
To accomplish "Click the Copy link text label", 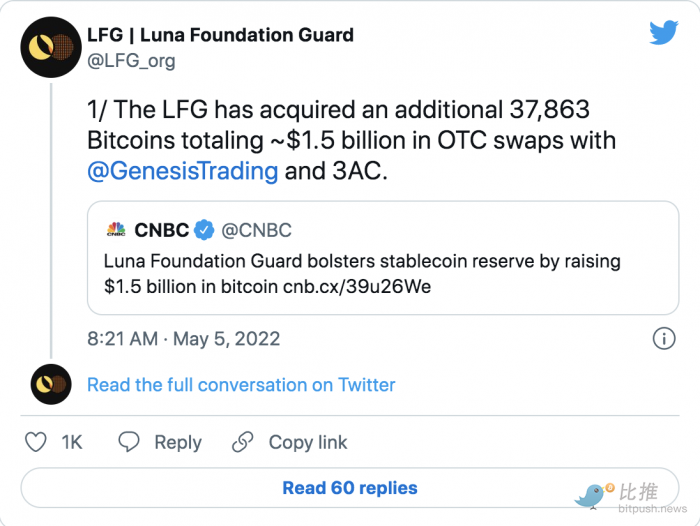I will pos(308,442).
